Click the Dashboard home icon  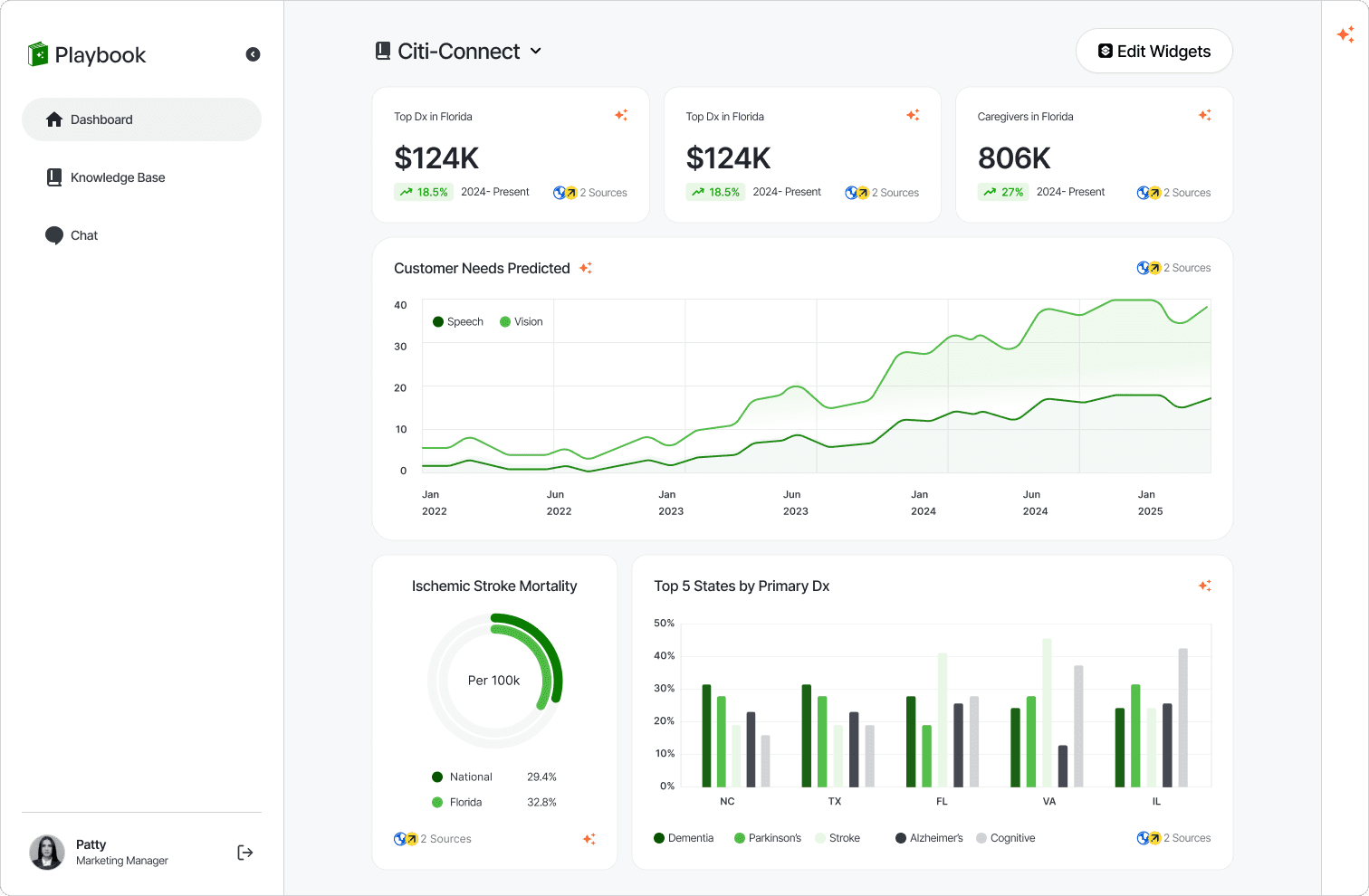[54, 119]
